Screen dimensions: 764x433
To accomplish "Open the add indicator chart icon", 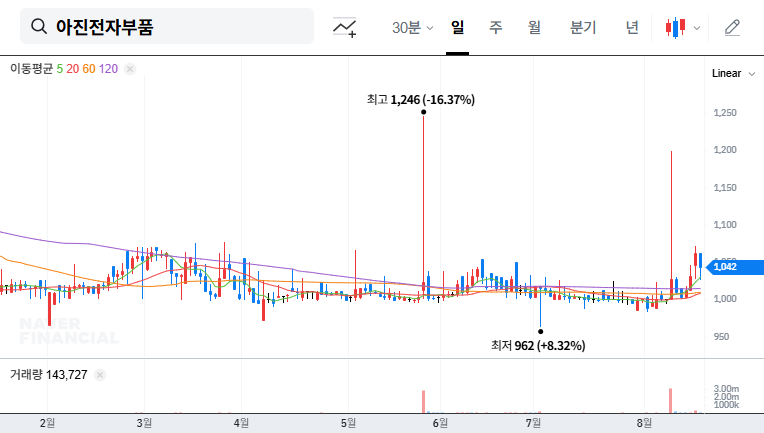I will 345,27.
